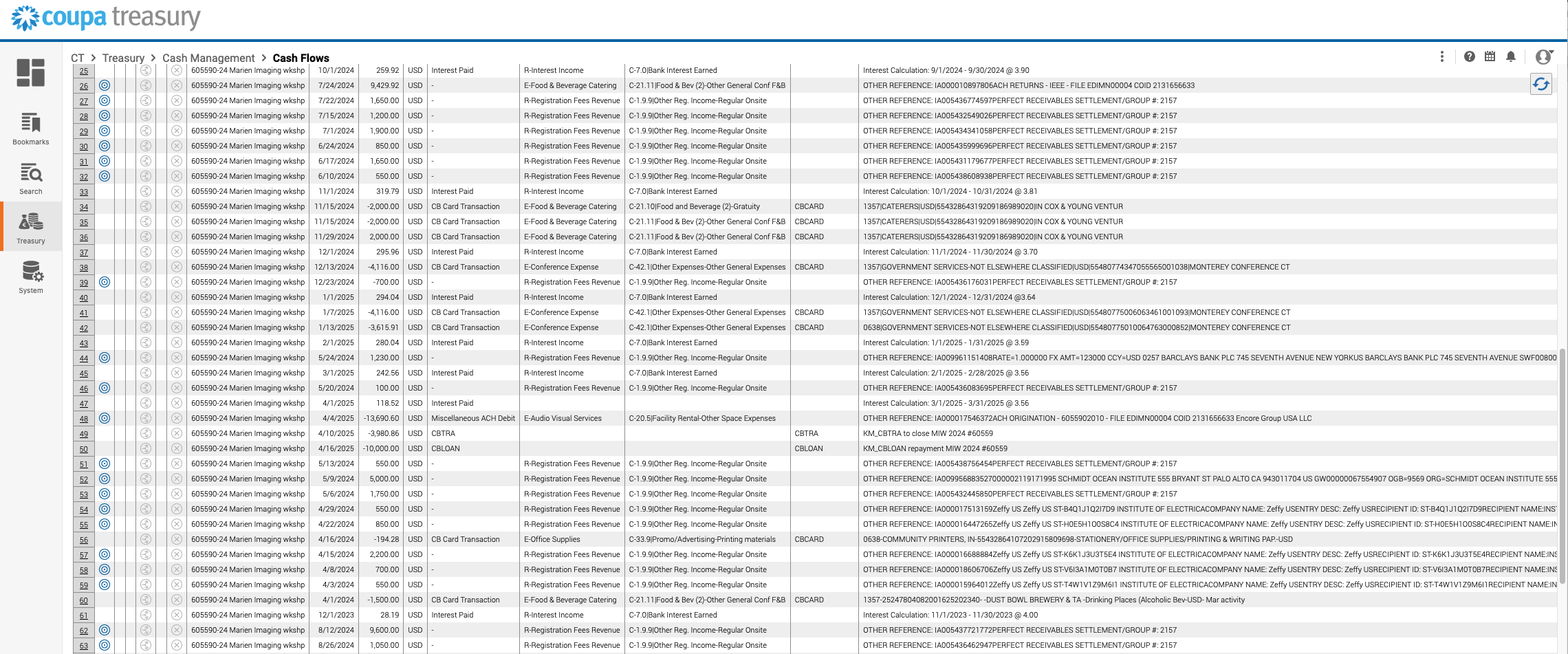Open the dashboard tiles icon in the sidebar
The image size is (1568, 654).
coord(30,73)
